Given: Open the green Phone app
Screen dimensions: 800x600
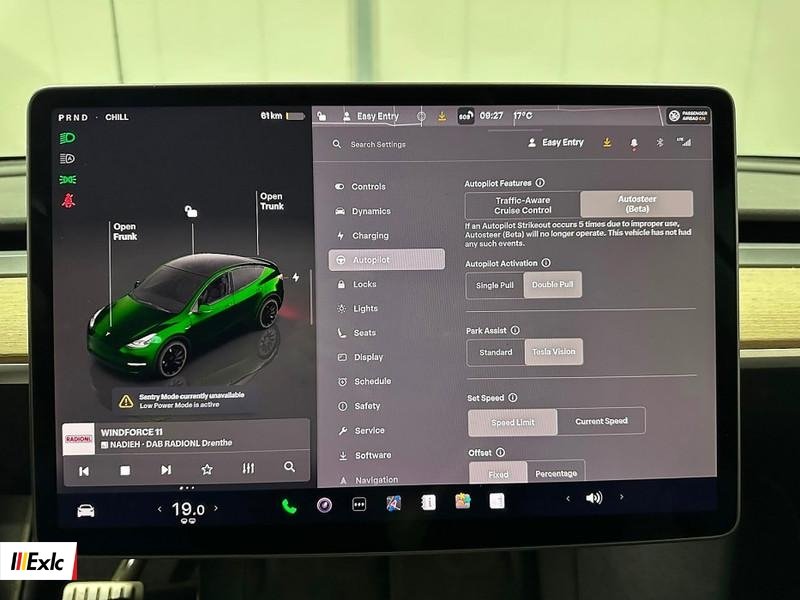Looking at the screenshot, I should pyautogui.click(x=289, y=506).
